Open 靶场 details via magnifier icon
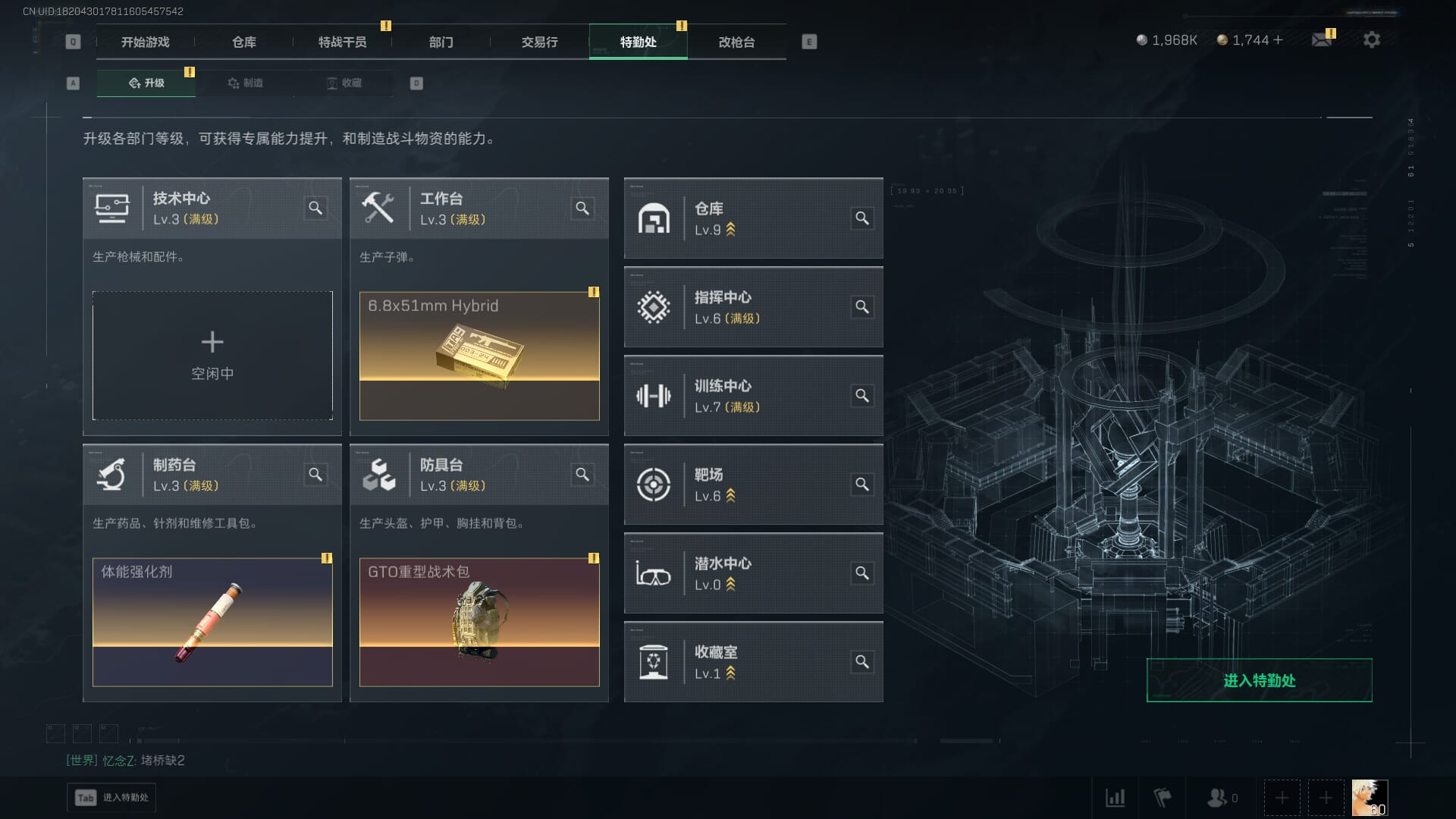 pyautogui.click(x=862, y=485)
